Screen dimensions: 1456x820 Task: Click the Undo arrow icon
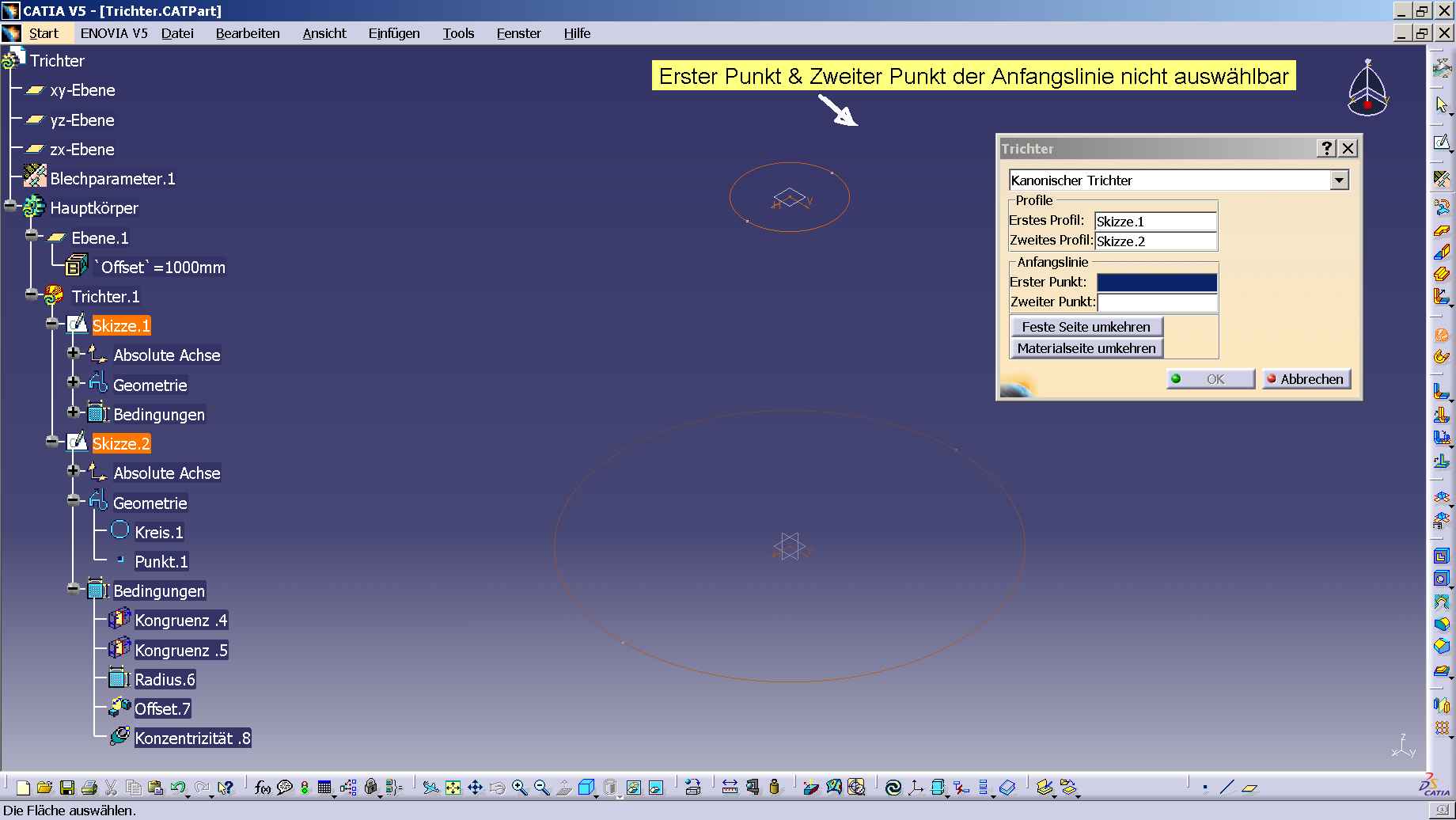pyautogui.click(x=178, y=788)
